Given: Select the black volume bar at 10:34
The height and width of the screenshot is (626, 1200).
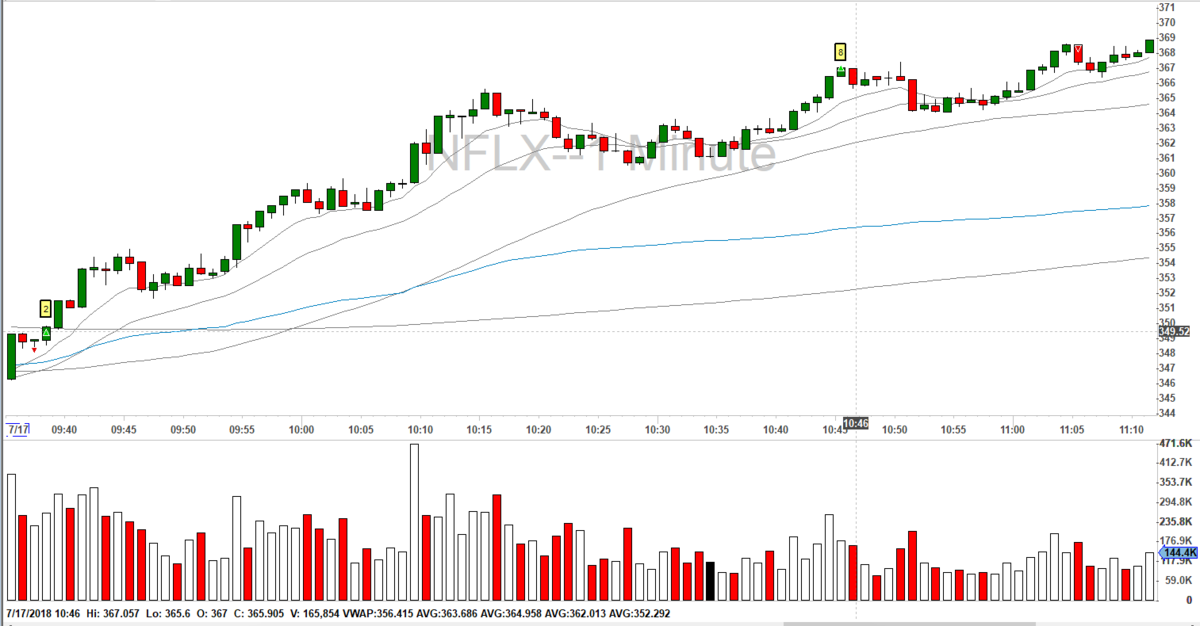Looking at the screenshot, I should tap(710, 581).
